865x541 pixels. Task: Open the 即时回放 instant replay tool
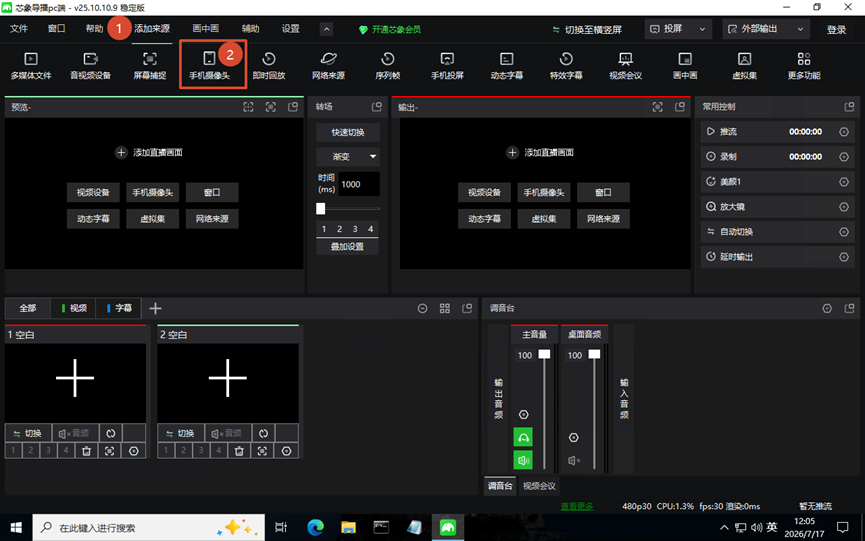(x=269, y=66)
